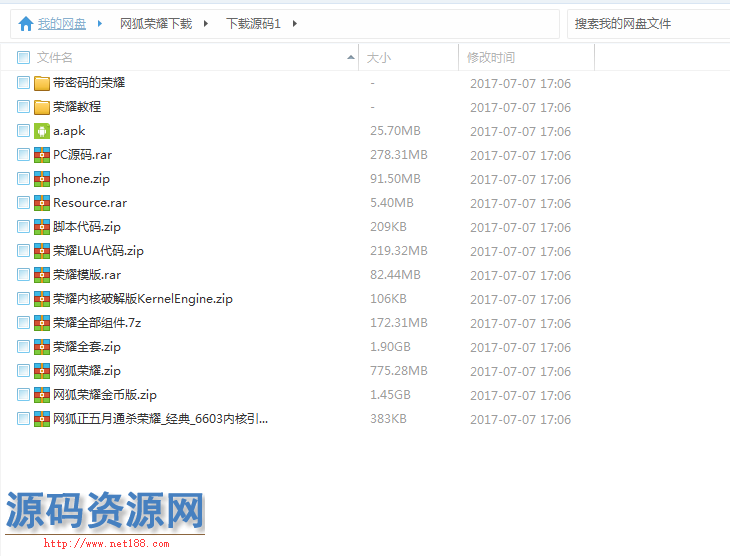Open the folder name 荣耀教程
Viewport: 730px width, 556px height.
pos(77,107)
